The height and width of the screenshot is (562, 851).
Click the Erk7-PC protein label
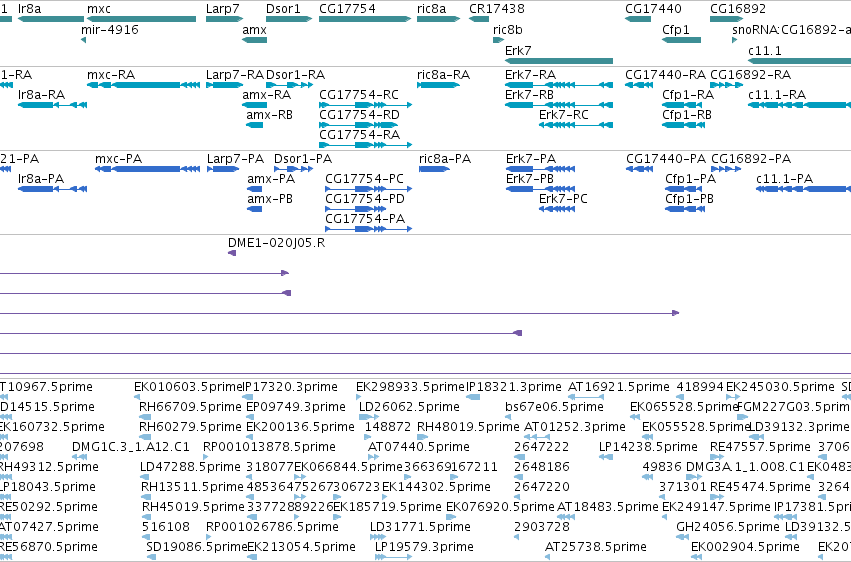click(x=563, y=199)
